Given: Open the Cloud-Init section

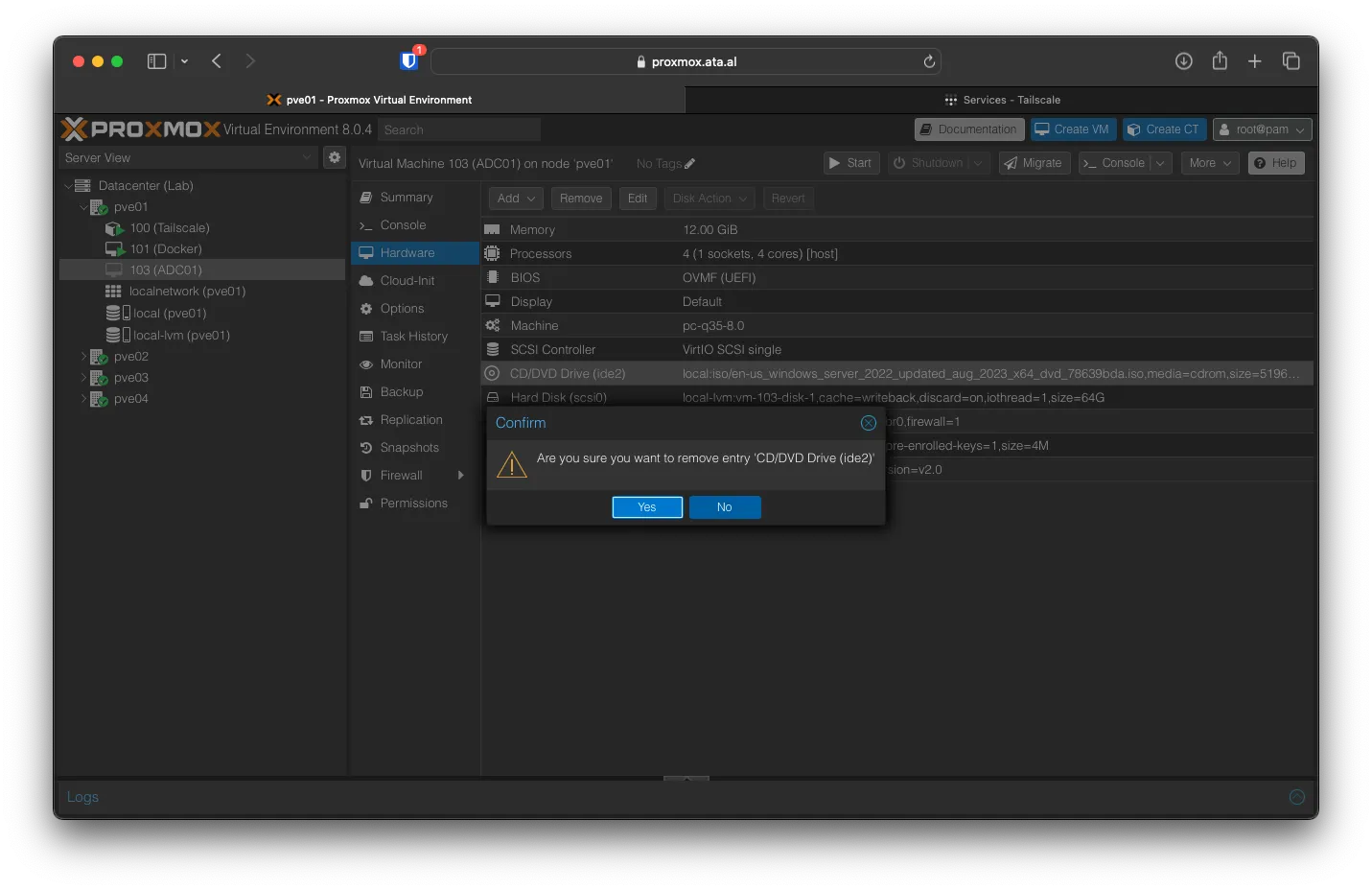Looking at the screenshot, I should click(414, 281).
